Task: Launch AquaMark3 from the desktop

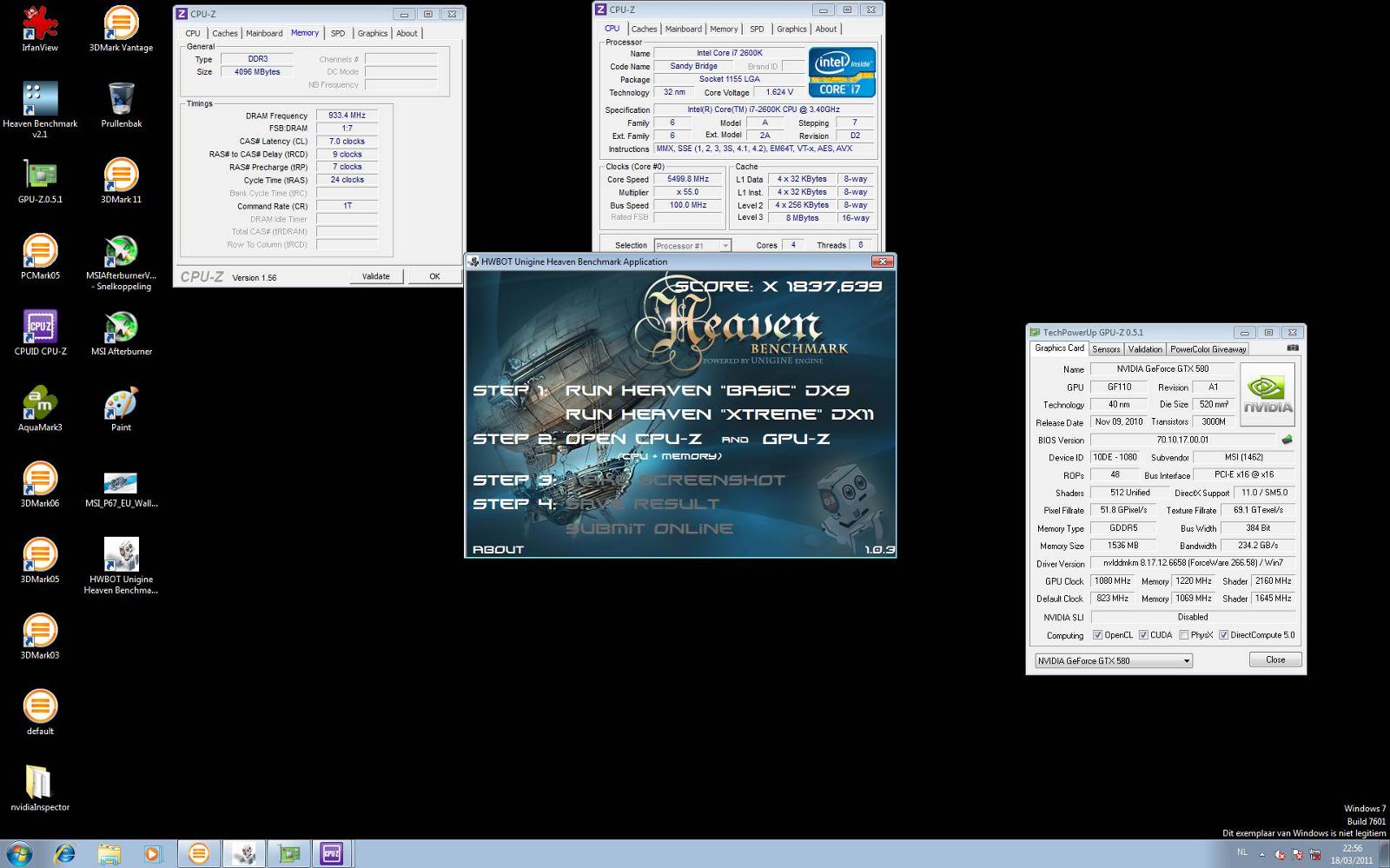Action: click(x=40, y=408)
